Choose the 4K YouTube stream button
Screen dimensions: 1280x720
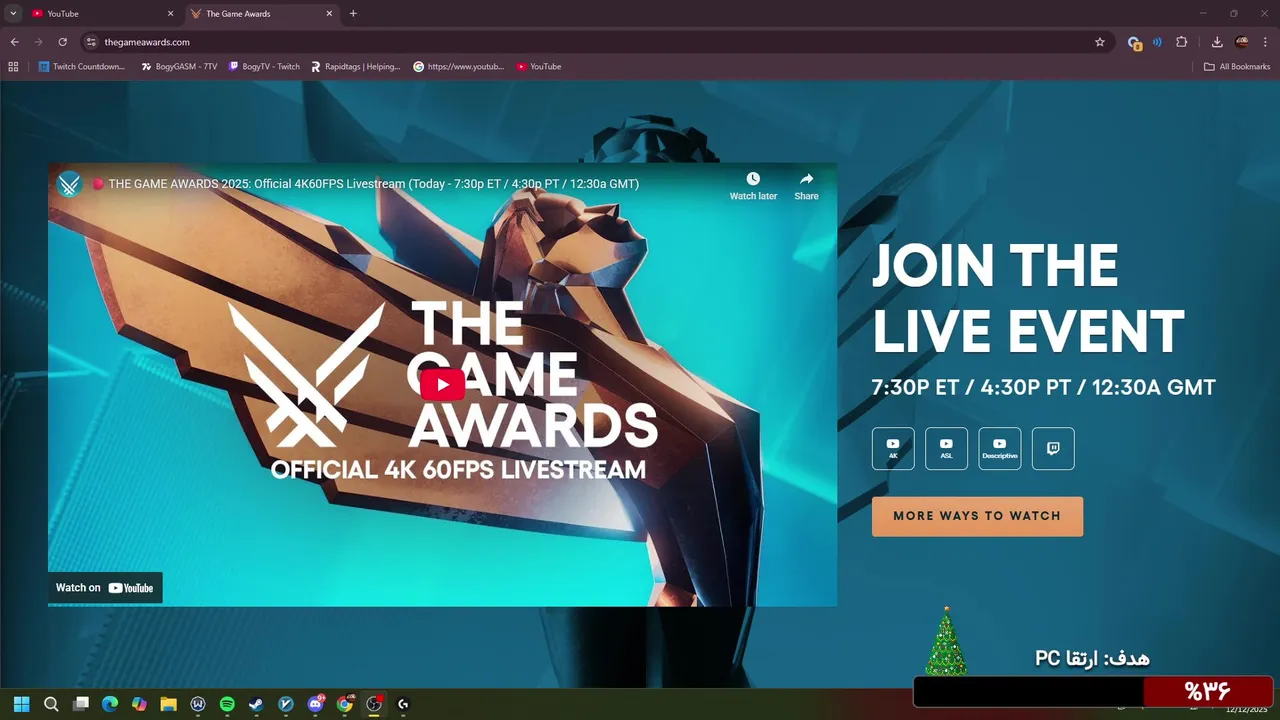point(893,449)
